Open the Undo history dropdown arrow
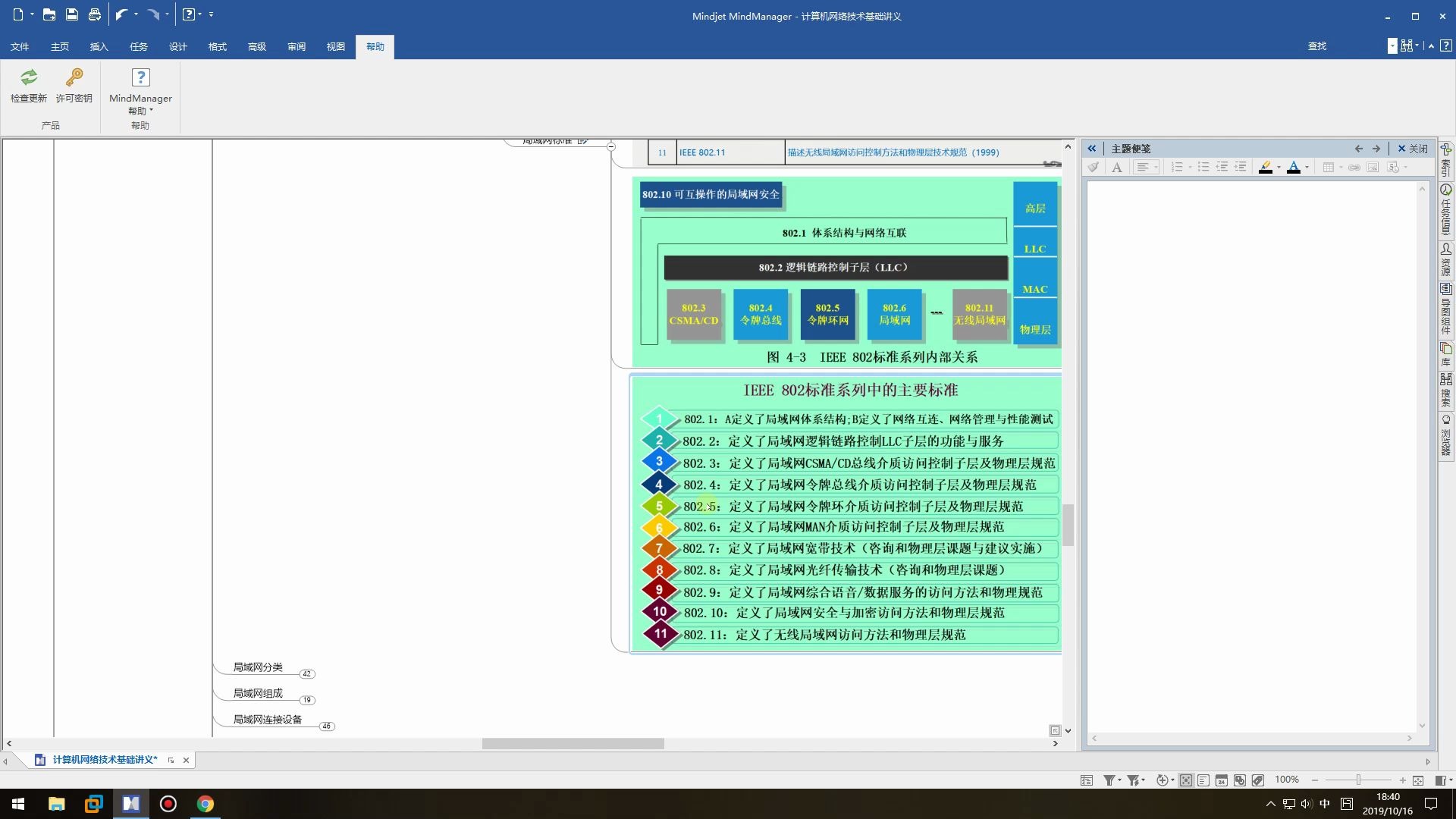 pos(136,14)
